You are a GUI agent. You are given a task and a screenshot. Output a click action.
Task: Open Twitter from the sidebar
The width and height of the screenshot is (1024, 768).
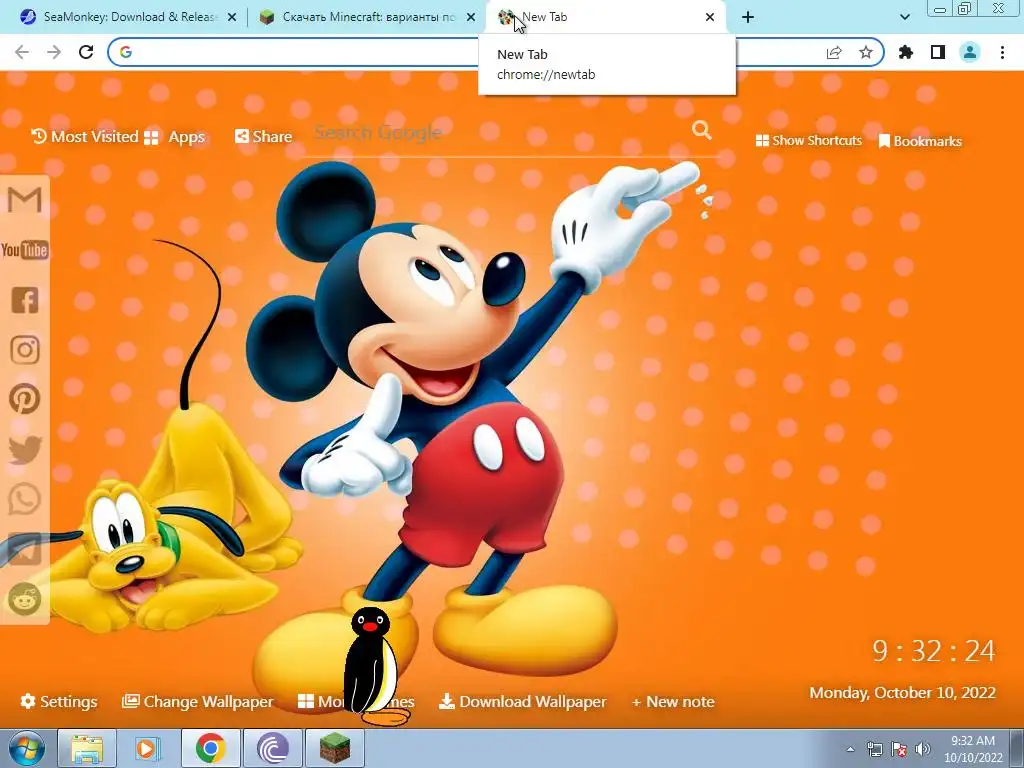25,449
